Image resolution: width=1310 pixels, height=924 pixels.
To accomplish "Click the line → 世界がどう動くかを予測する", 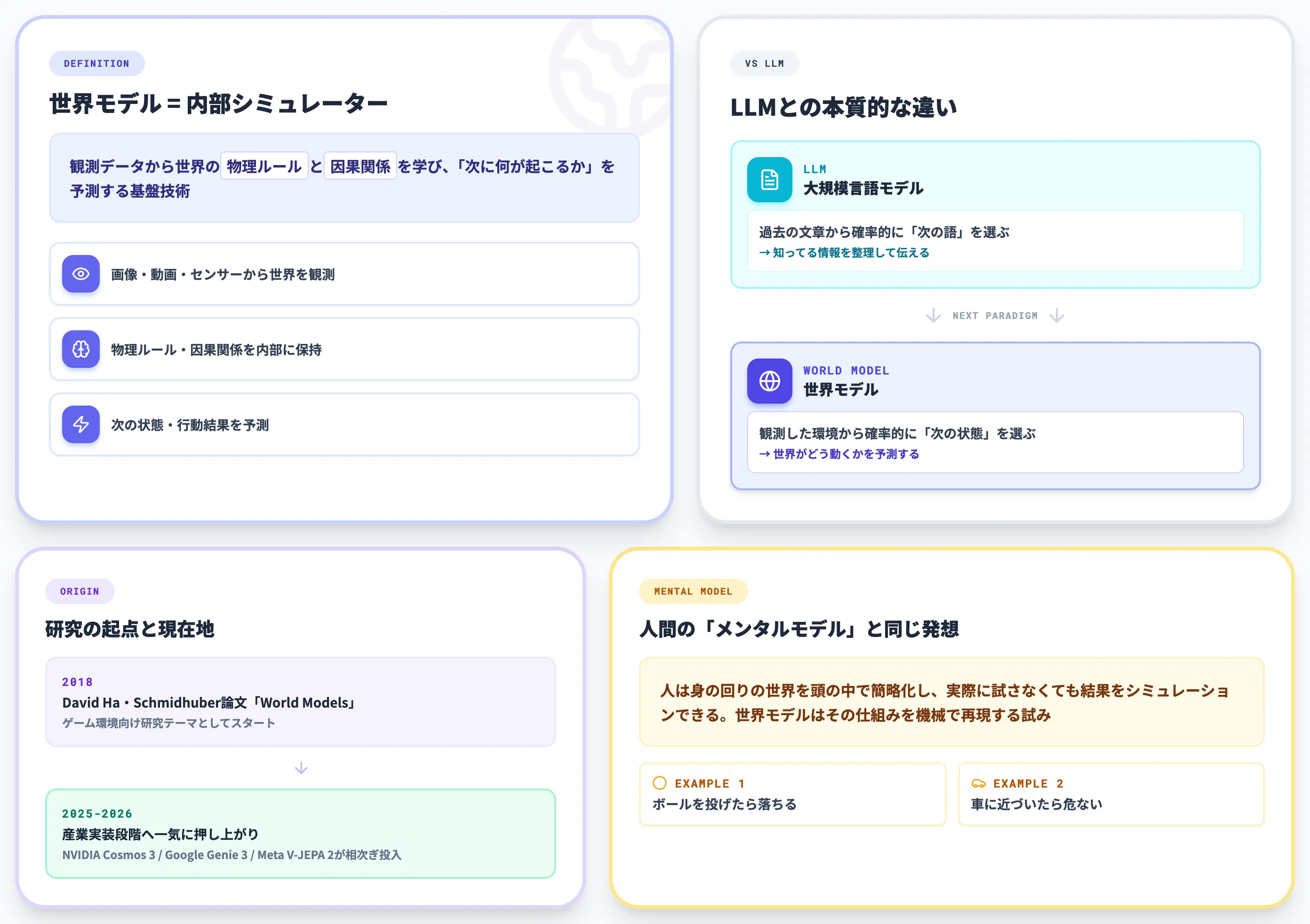I will pos(839,454).
